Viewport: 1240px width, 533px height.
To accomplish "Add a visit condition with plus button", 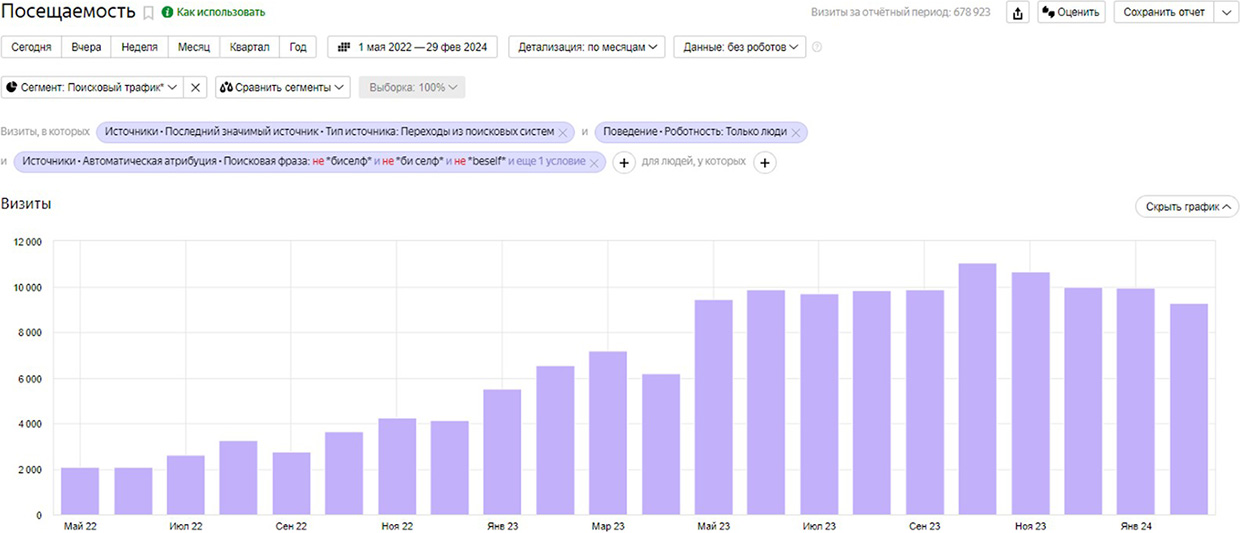I will (624, 162).
